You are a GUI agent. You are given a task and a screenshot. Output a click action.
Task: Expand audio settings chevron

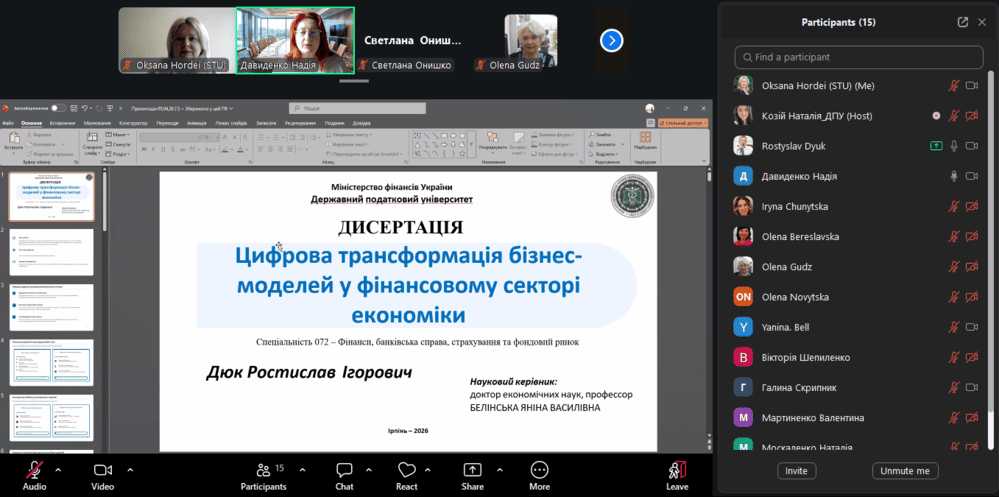58,469
